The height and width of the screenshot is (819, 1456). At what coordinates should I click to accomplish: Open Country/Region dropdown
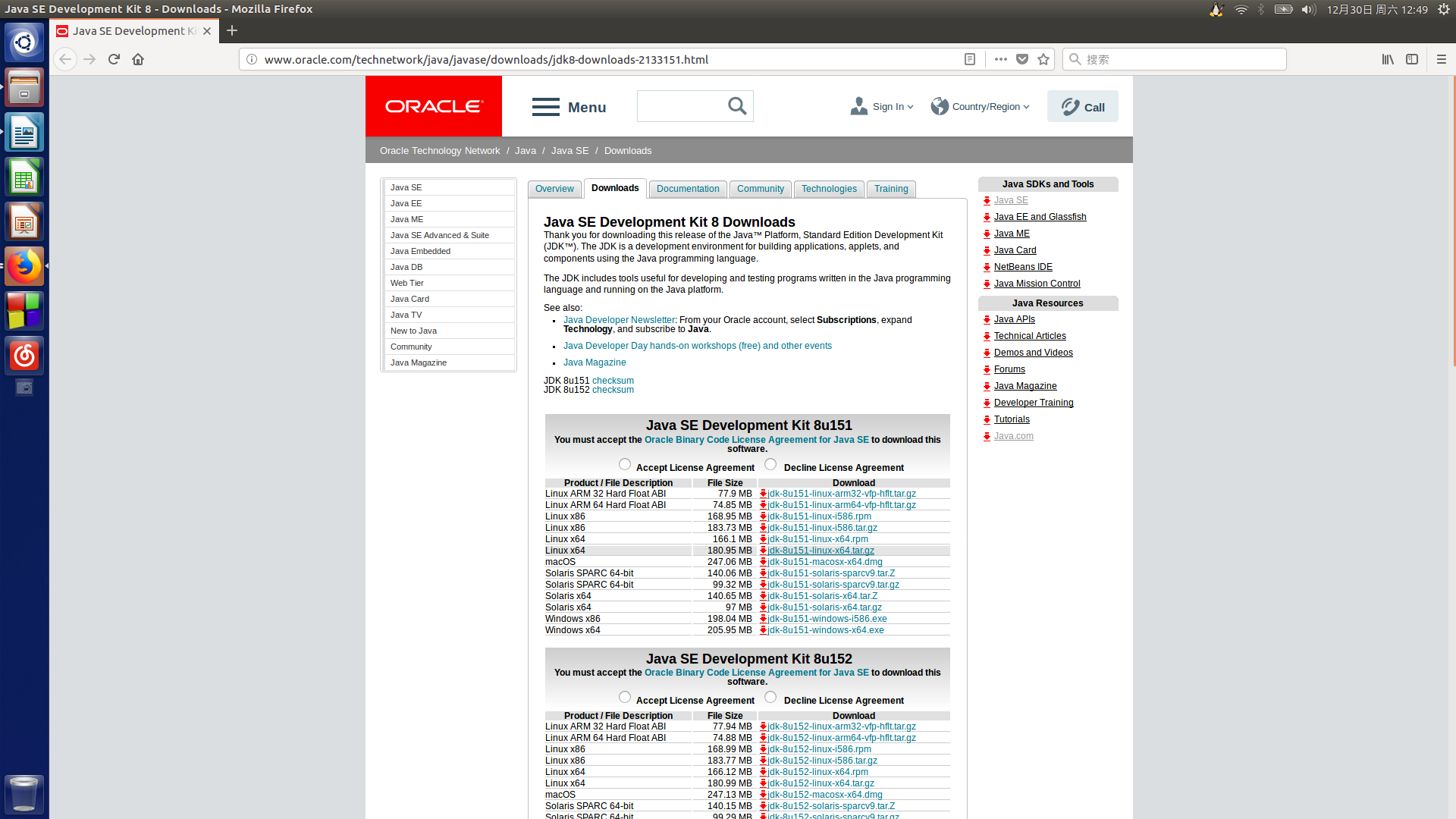click(x=981, y=107)
